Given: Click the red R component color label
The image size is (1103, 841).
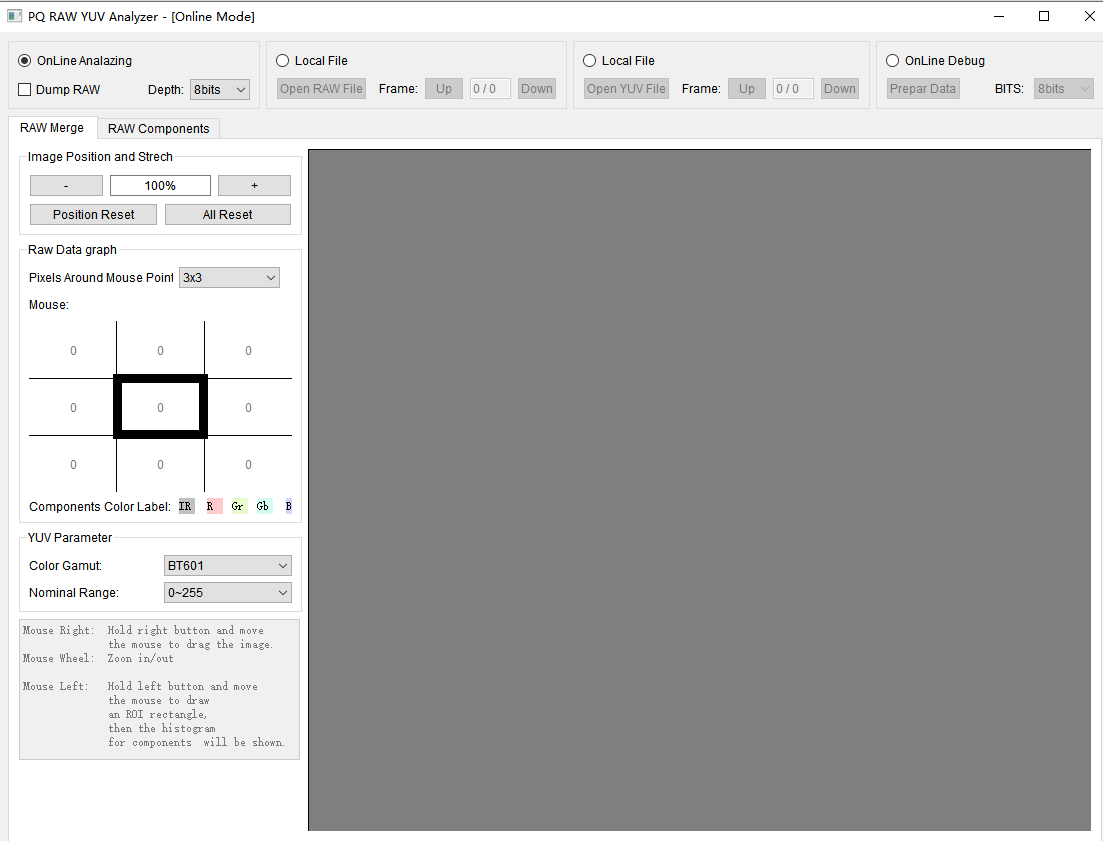Looking at the screenshot, I should click(212, 506).
